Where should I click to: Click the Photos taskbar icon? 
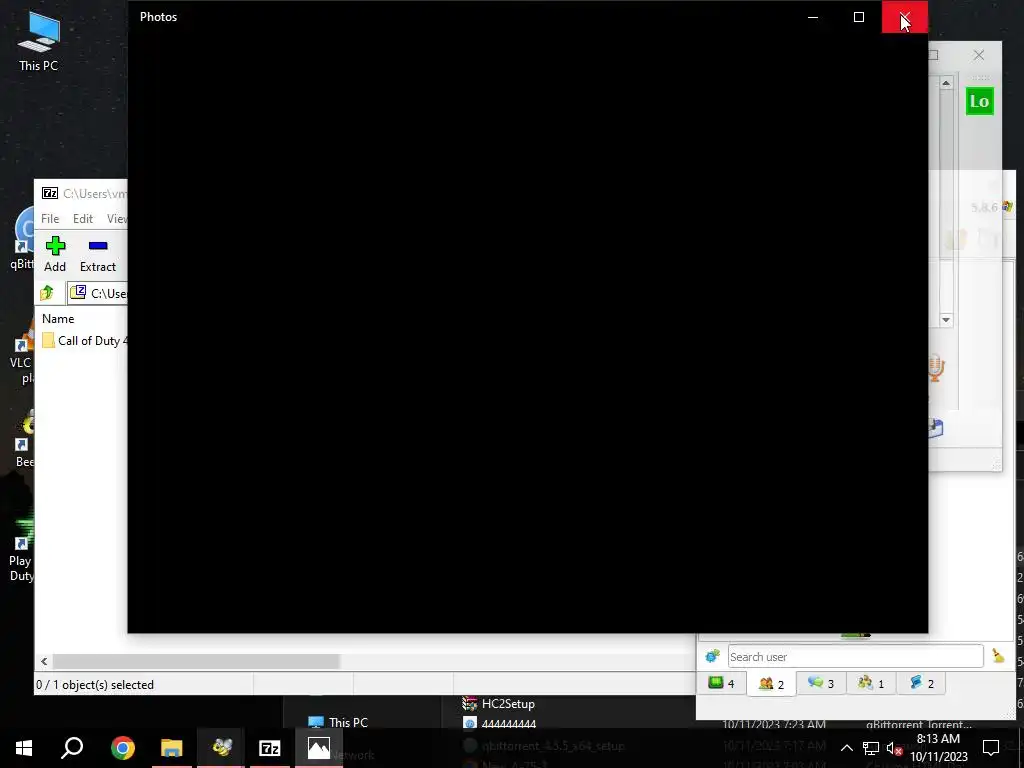pyautogui.click(x=319, y=748)
